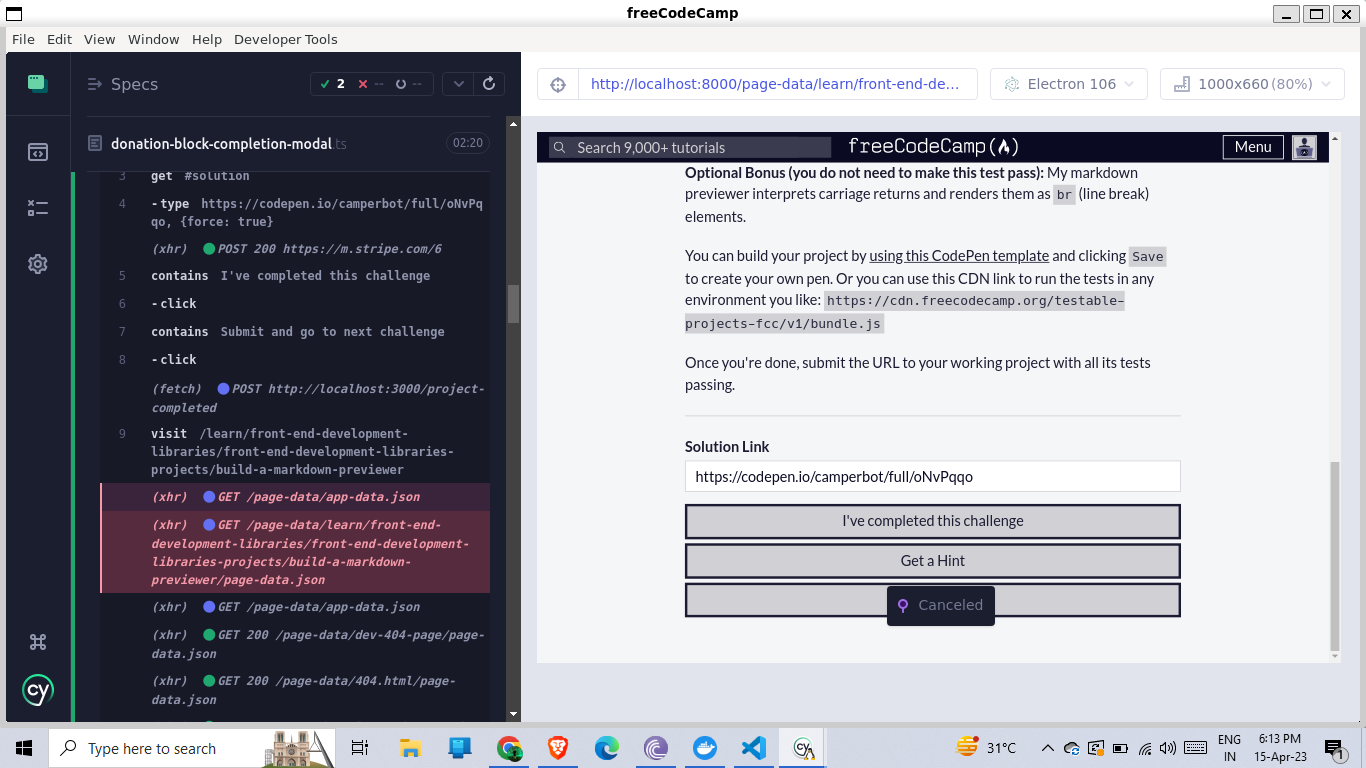Select the "GET 200 /page-data/dev-404-page" xhr entry
Screen dimensions: 1366x768
tap(295, 644)
